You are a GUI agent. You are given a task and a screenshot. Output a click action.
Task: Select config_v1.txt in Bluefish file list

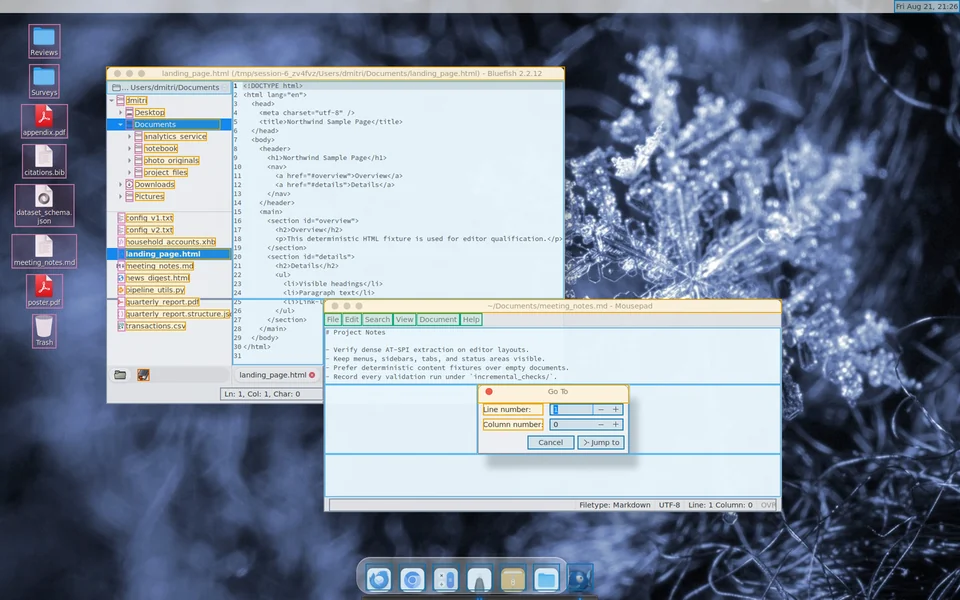(149, 218)
